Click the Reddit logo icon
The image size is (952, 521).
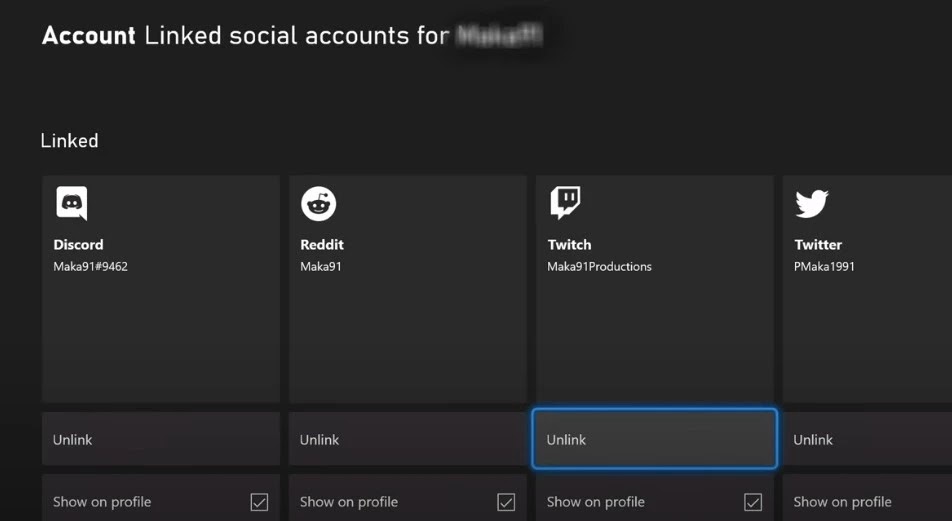coord(318,203)
